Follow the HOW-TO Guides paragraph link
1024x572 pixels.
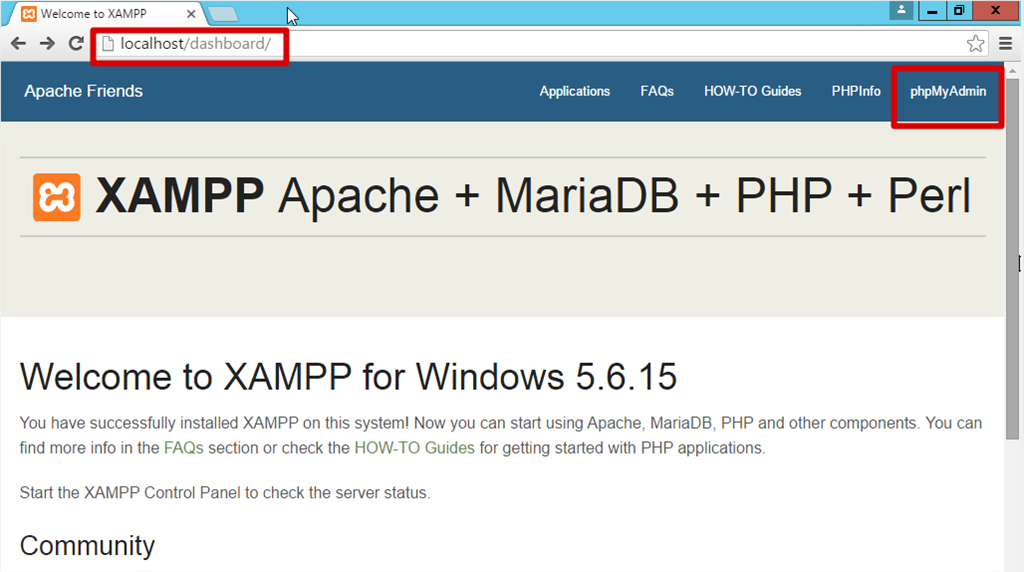point(414,448)
